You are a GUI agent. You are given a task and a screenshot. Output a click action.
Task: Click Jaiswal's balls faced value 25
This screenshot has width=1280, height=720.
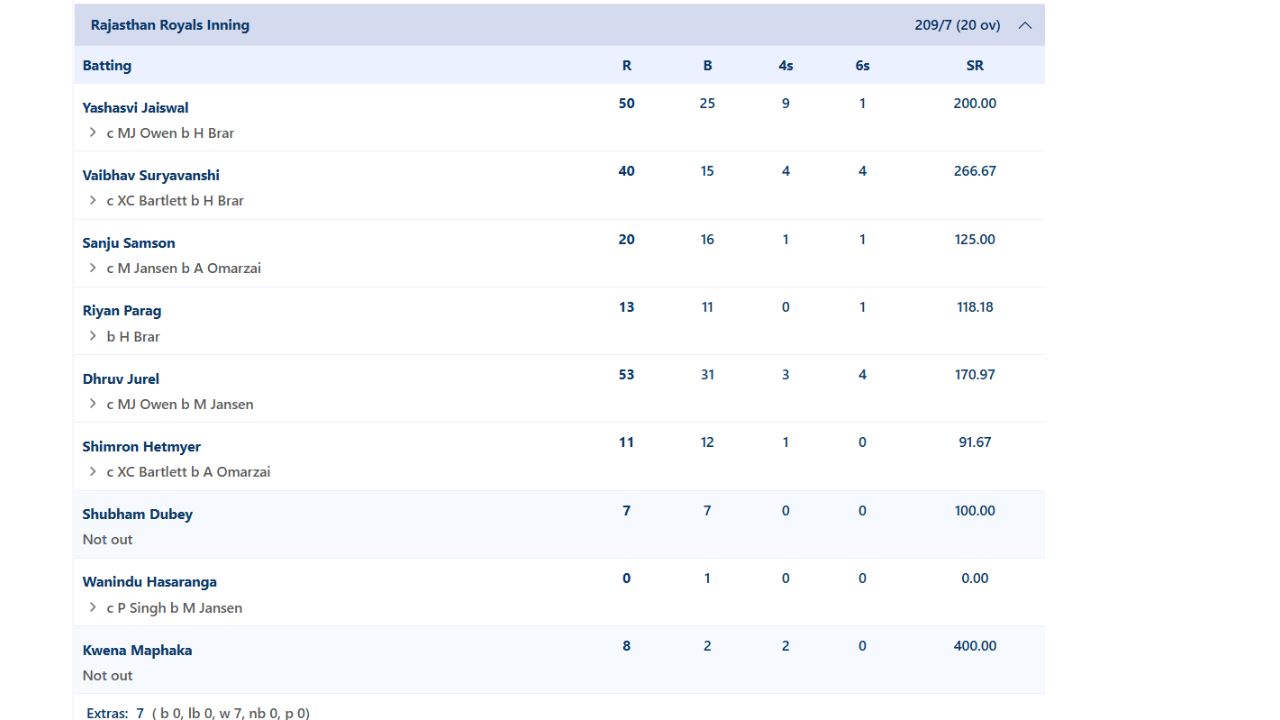click(x=707, y=103)
